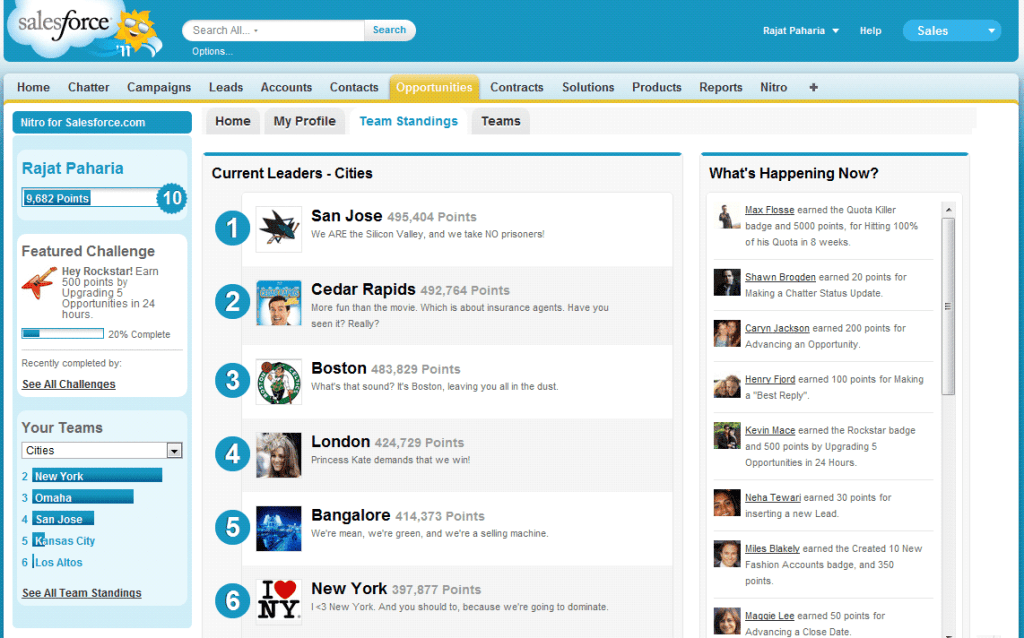The width and height of the screenshot is (1024, 638).
Task: Open the Chatter tab
Action: tap(89, 88)
